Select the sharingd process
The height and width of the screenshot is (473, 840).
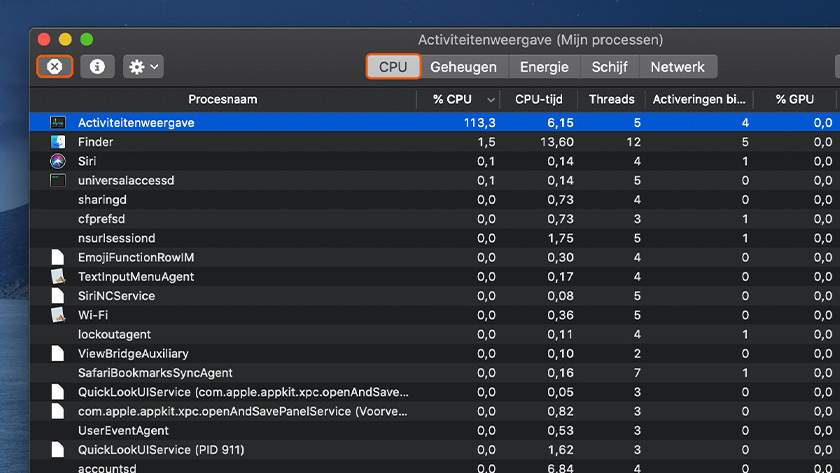[102, 200]
